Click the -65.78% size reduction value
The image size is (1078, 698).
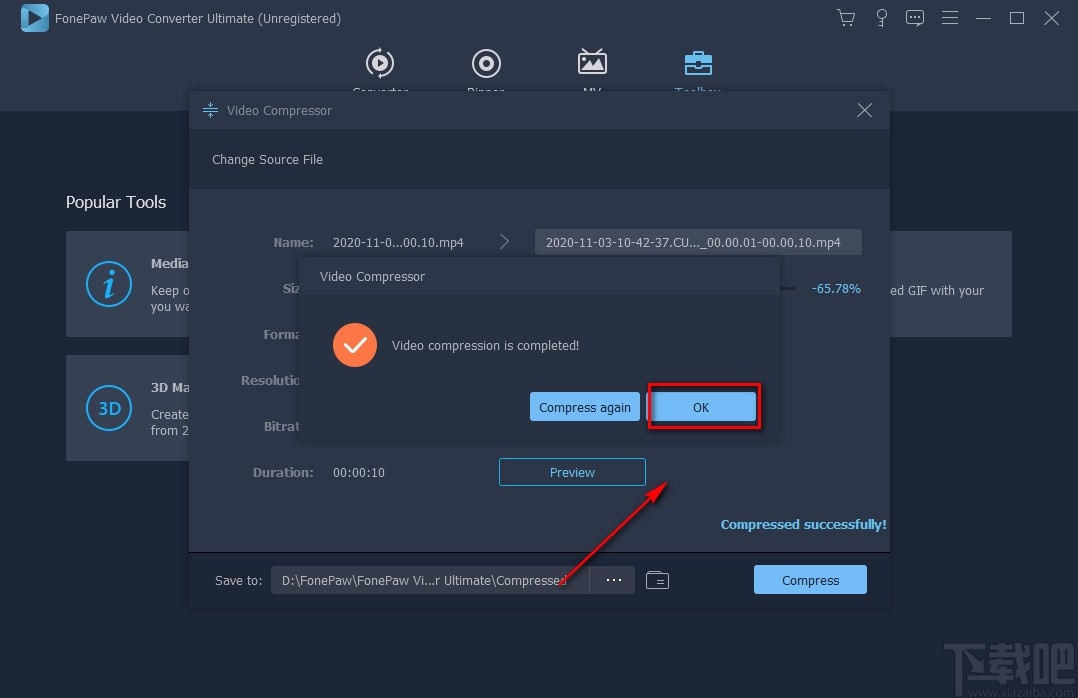[x=836, y=289]
